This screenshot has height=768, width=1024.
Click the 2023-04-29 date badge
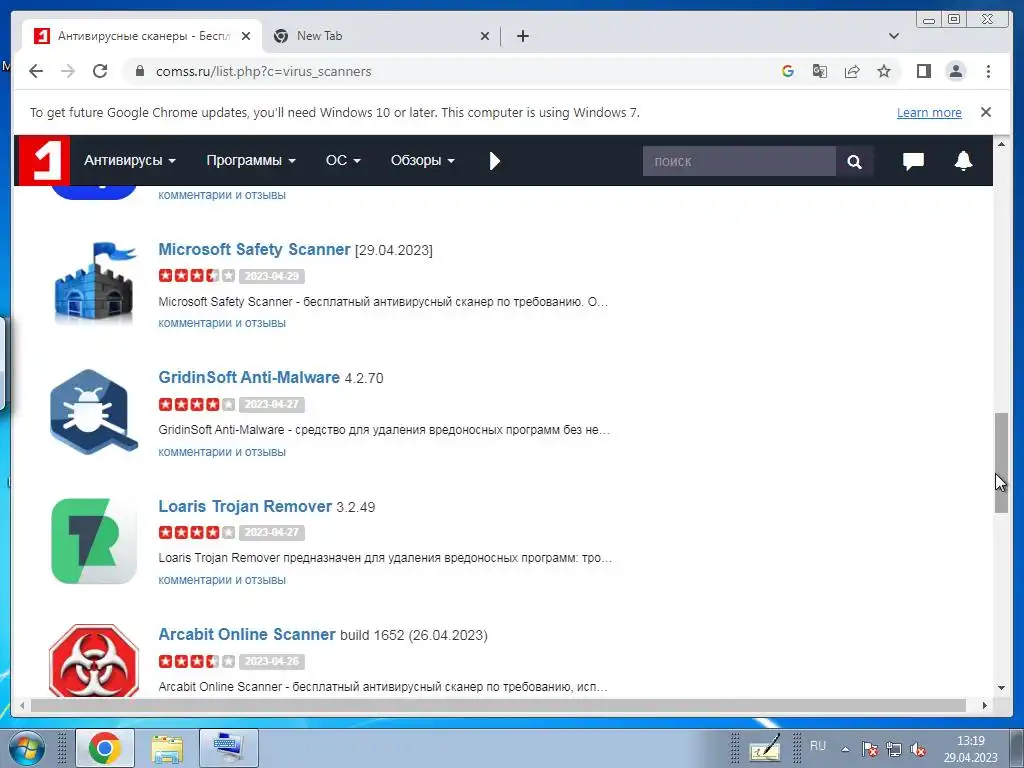(x=272, y=276)
